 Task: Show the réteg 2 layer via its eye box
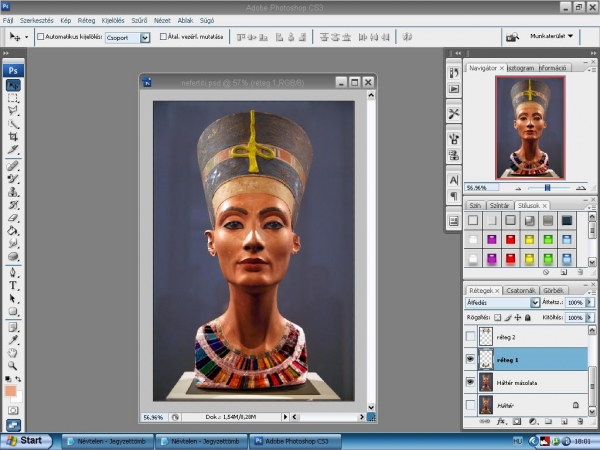[x=471, y=337]
